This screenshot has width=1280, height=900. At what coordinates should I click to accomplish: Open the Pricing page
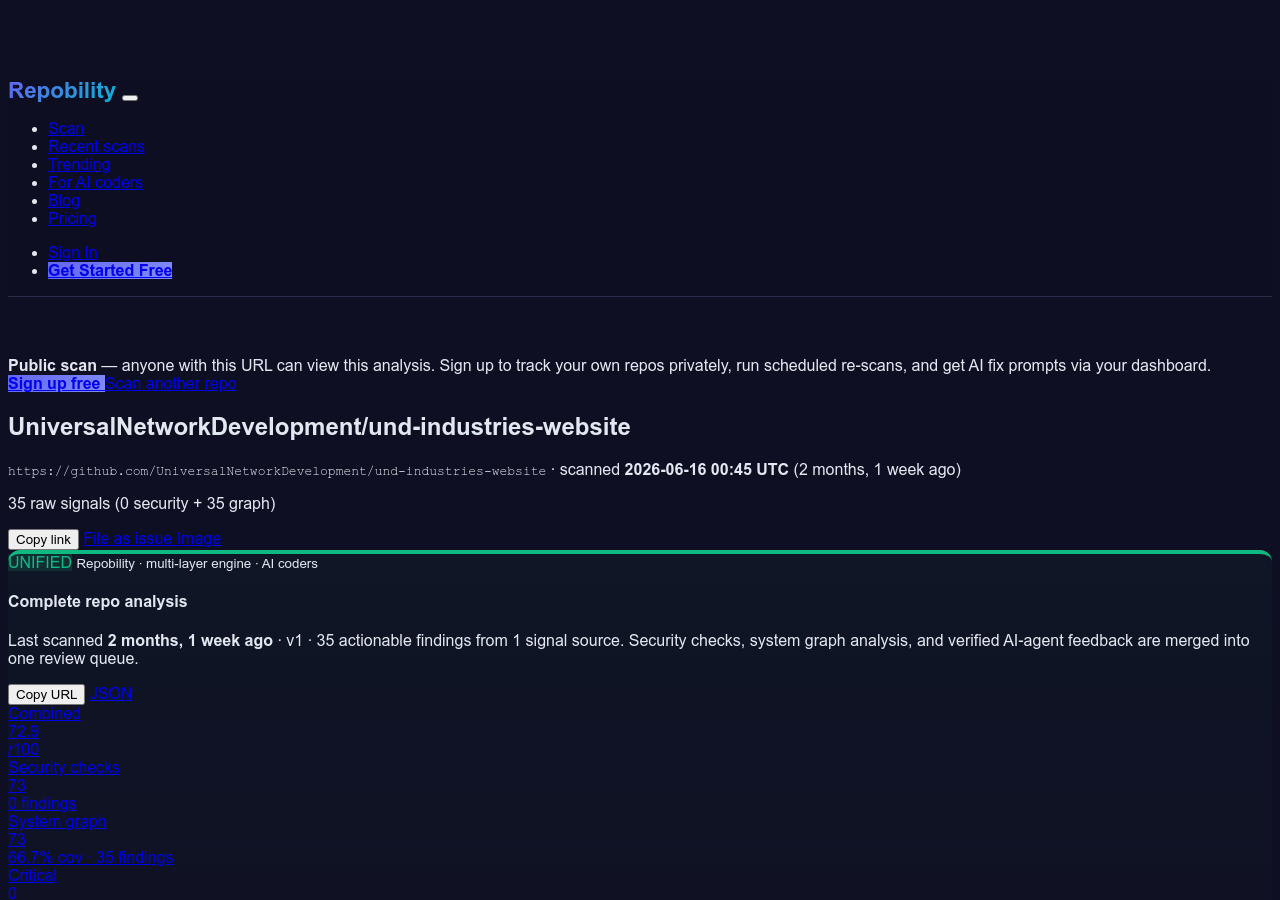coord(72,218)
